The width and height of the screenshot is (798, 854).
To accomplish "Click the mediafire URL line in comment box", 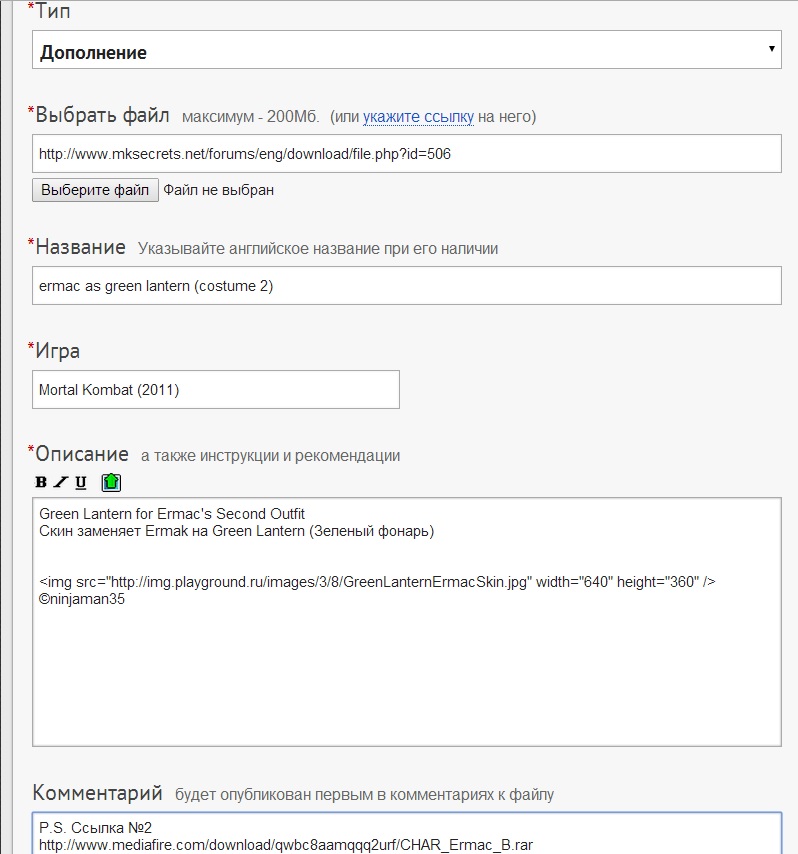I will point(285,845).
